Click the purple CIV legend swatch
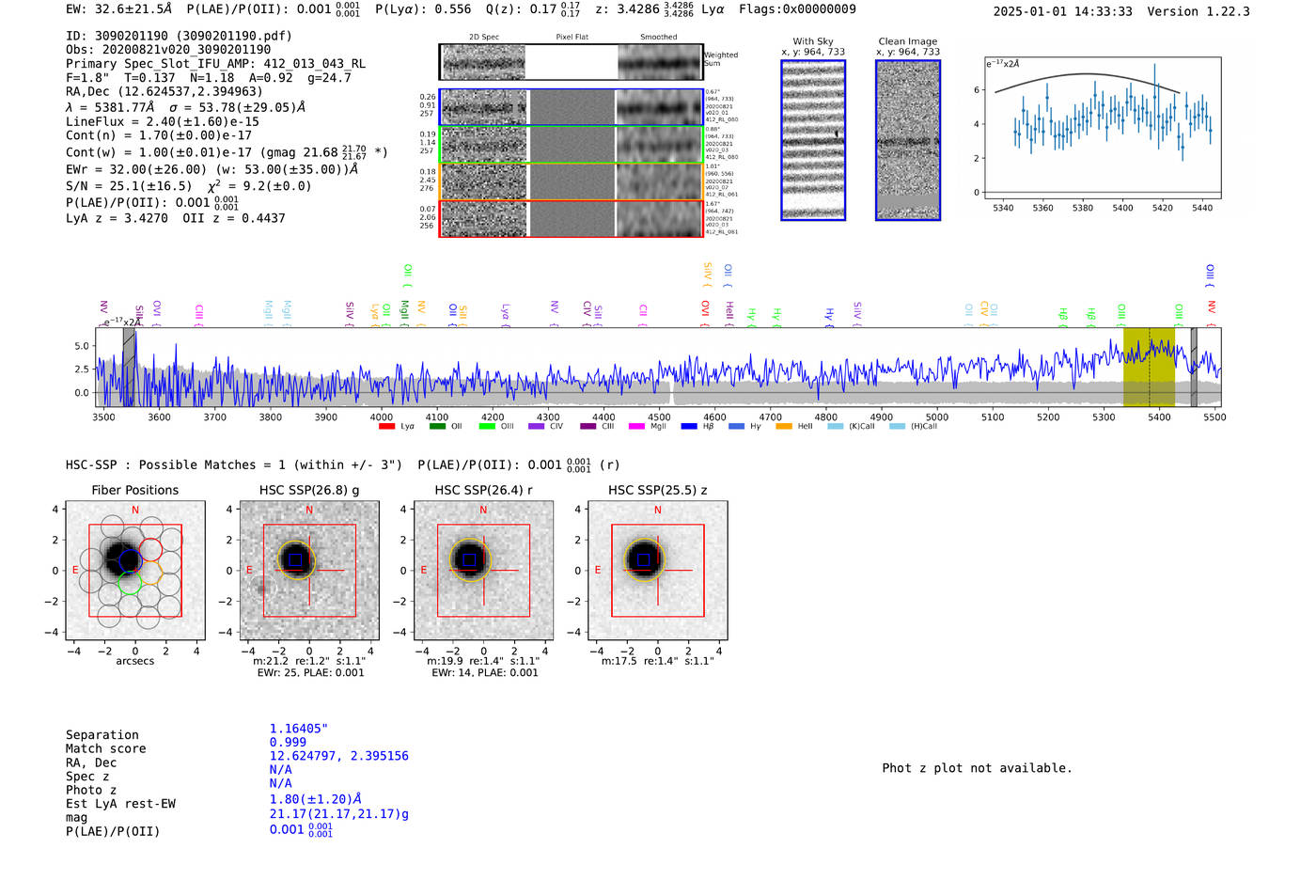1316x896 pixels. point(536,427)
